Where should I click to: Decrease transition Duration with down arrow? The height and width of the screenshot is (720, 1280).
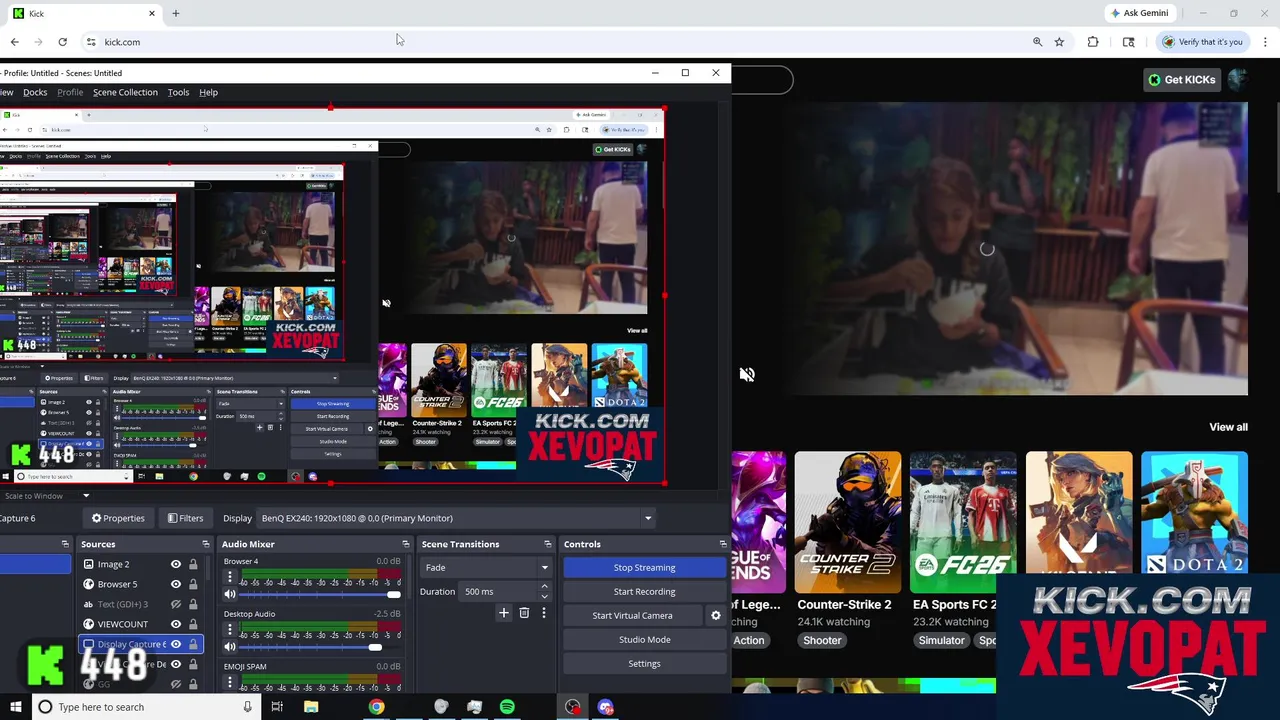point(545,596)
